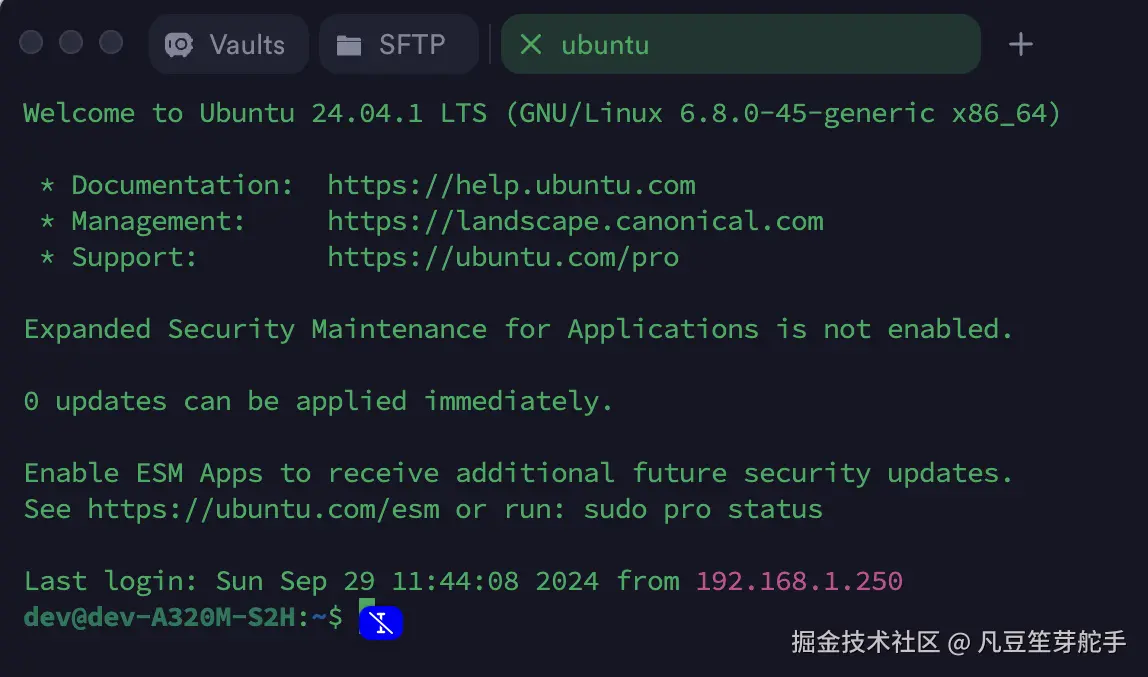This screenshot has width=1148, height=677.
Task: Follow the ubuntu.com/pro support link
Action: pos(503,257)
